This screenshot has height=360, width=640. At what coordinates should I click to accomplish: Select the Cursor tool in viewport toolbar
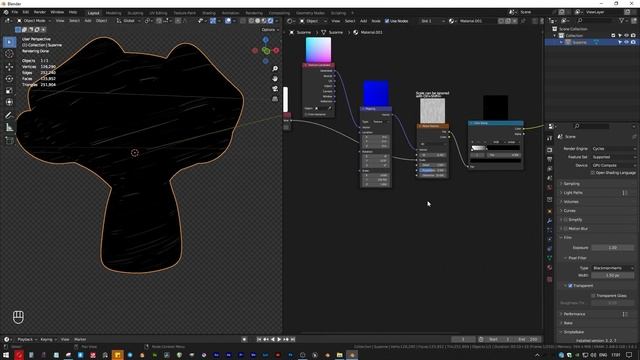coord(9,54)
